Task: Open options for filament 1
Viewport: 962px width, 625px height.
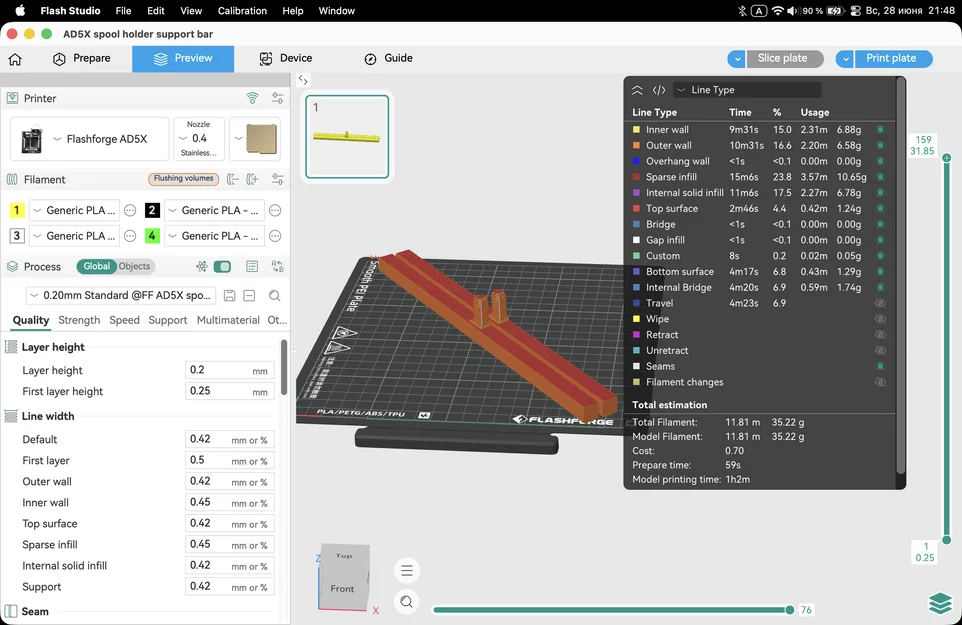Action: pos(130,210)
